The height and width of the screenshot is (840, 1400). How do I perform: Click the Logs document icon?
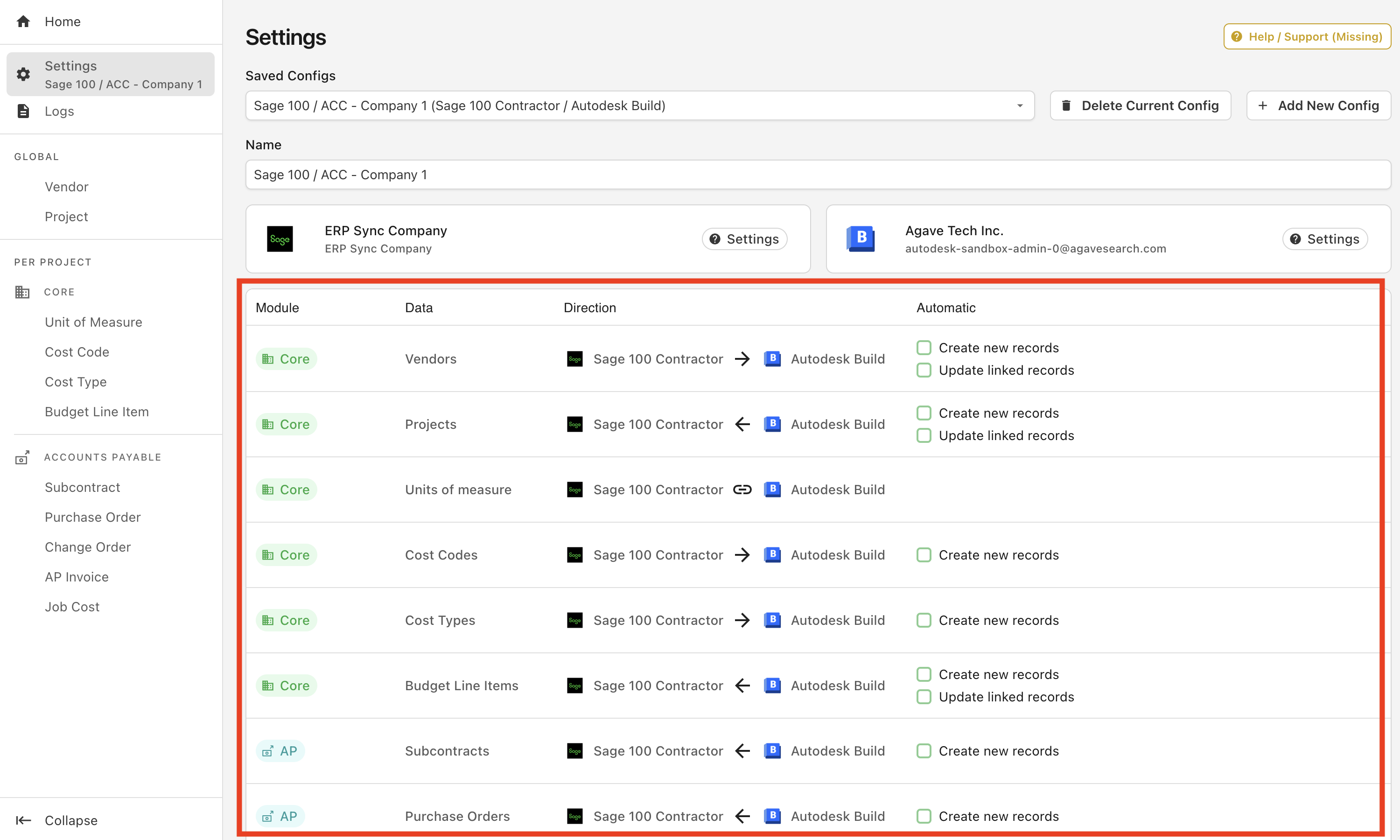click(x=23, y=111)
